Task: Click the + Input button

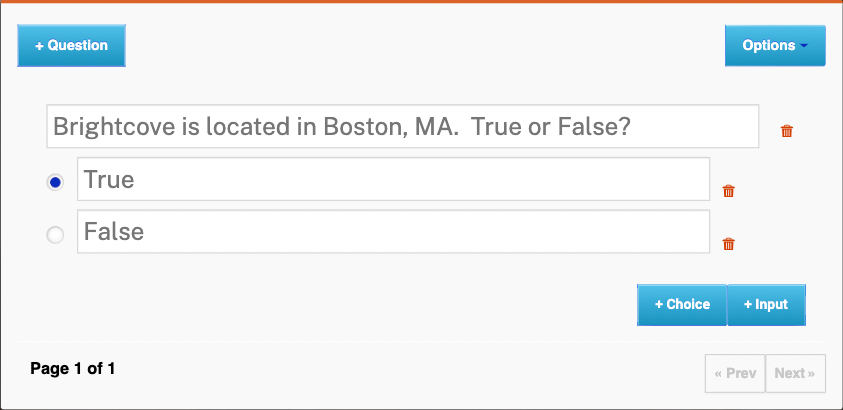Action: pos(766,305)
